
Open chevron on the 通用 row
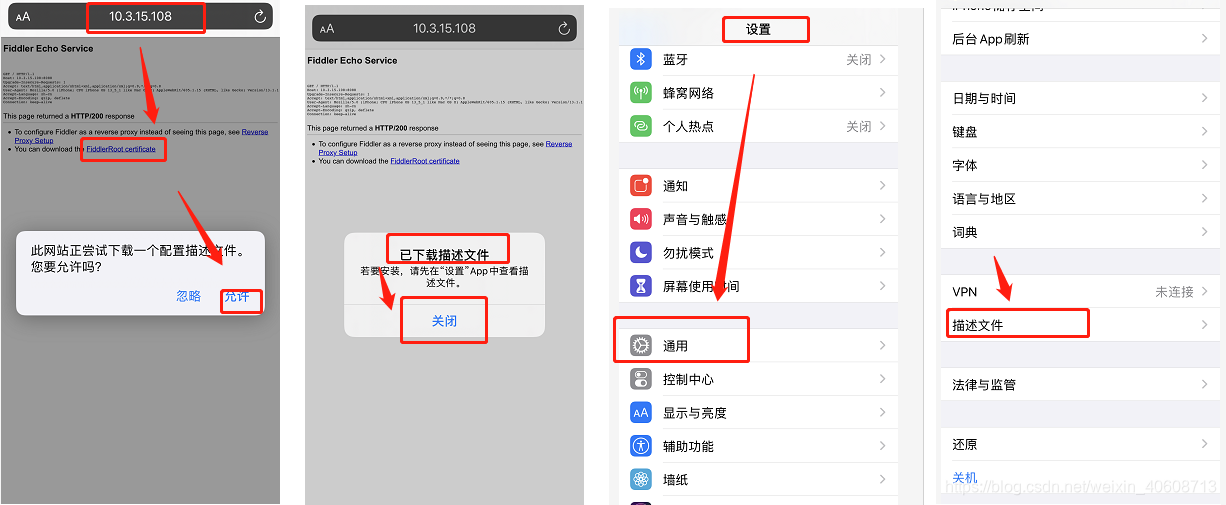[x=883, y=346]
